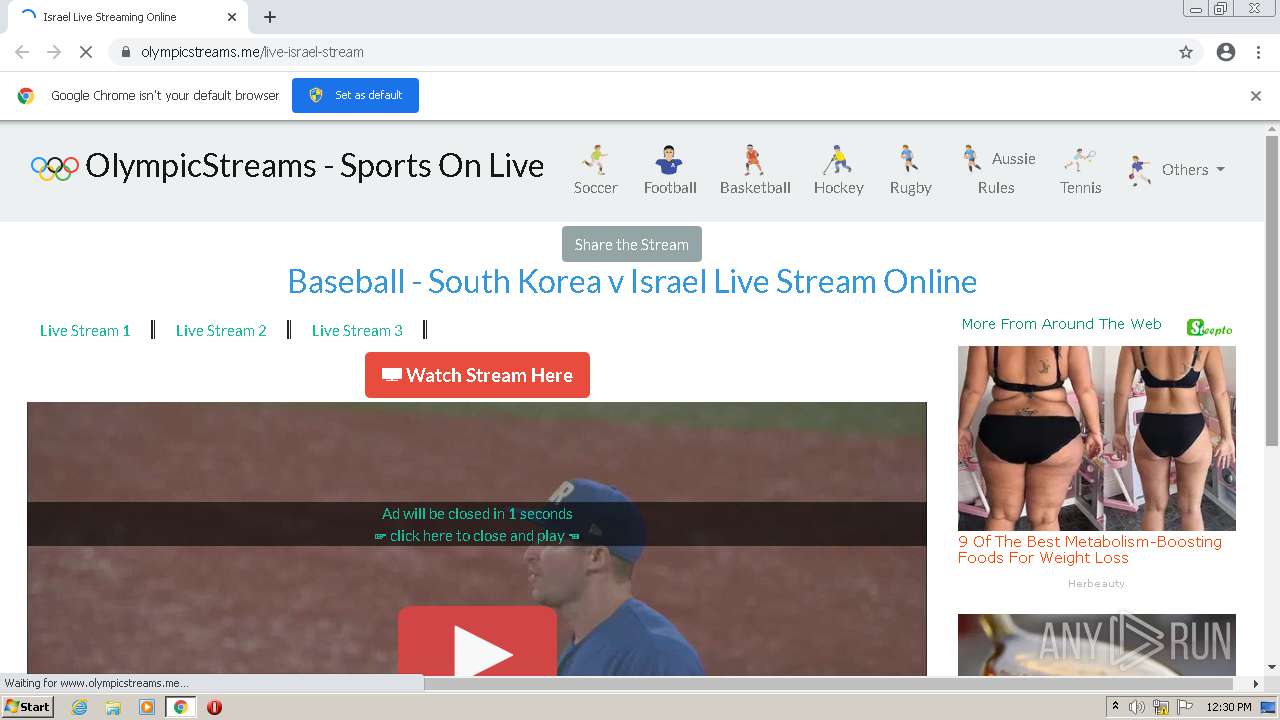Open the media player taskbar icon
1280x720 pixels.
point(147,707)
